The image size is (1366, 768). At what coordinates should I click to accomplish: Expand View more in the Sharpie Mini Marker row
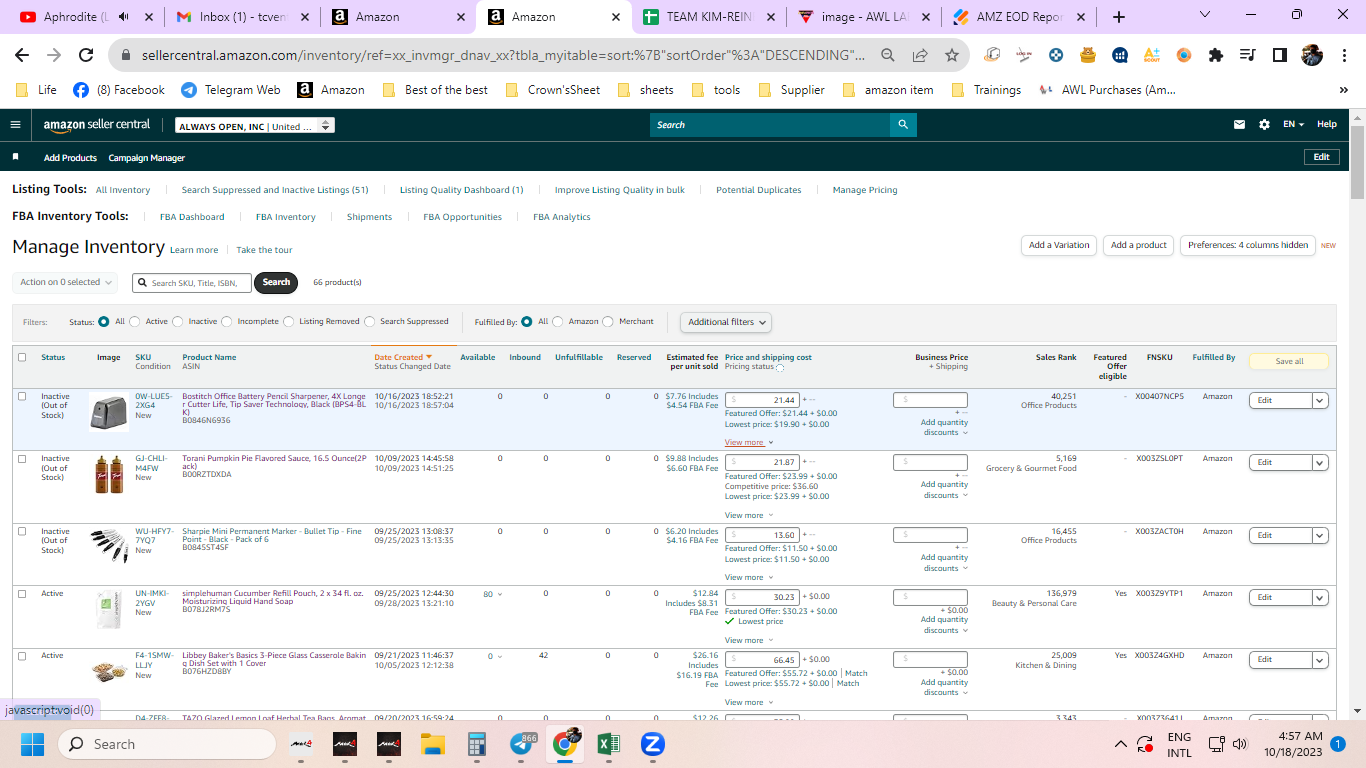[749, 578]
